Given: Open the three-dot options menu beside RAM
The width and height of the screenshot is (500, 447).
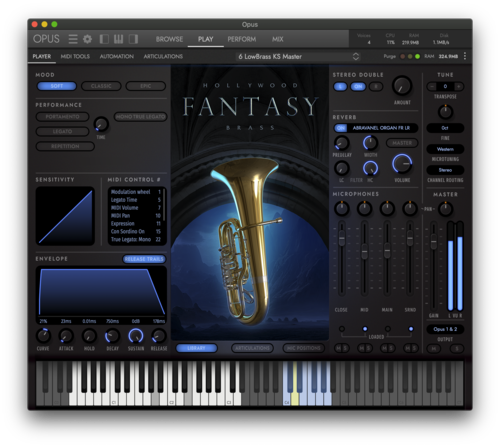Looking at the screenshot, I should pos(465,56).
